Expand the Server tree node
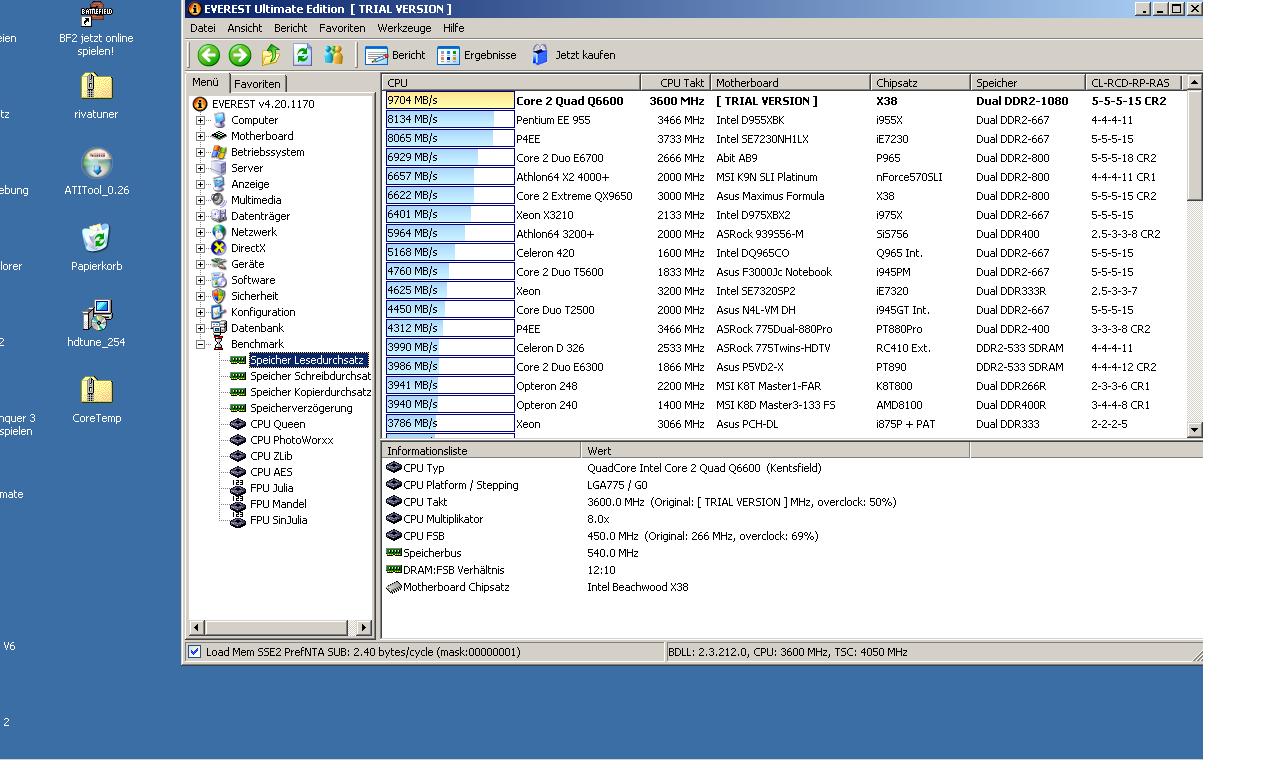This screenshot has height=768, width=1280. point(200,168)
